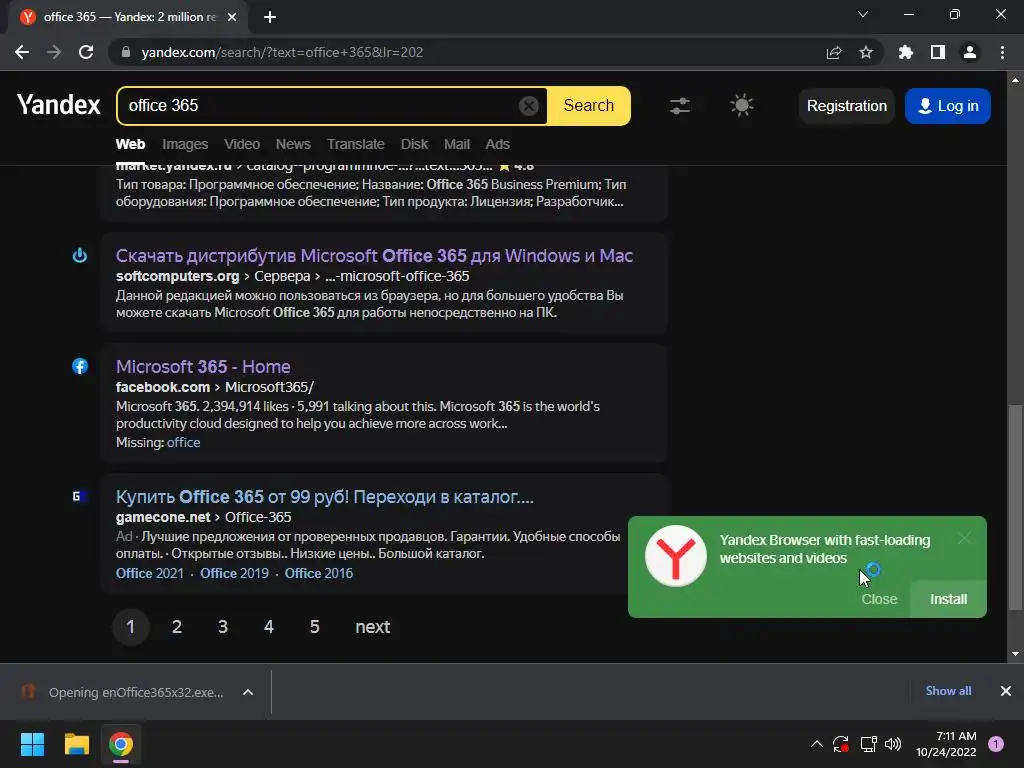This screenshot has width=1024, height=768.
Task: Open the notification badge in the tray
Action: pyautogui.click(x=996, y=744)
